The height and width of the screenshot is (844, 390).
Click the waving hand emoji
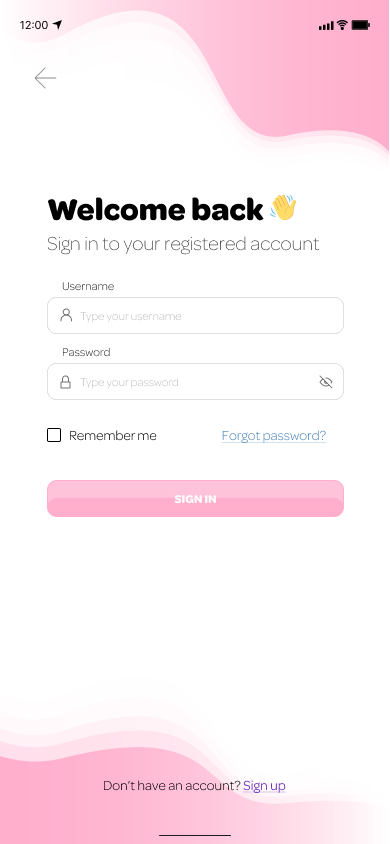pos(283,207)
